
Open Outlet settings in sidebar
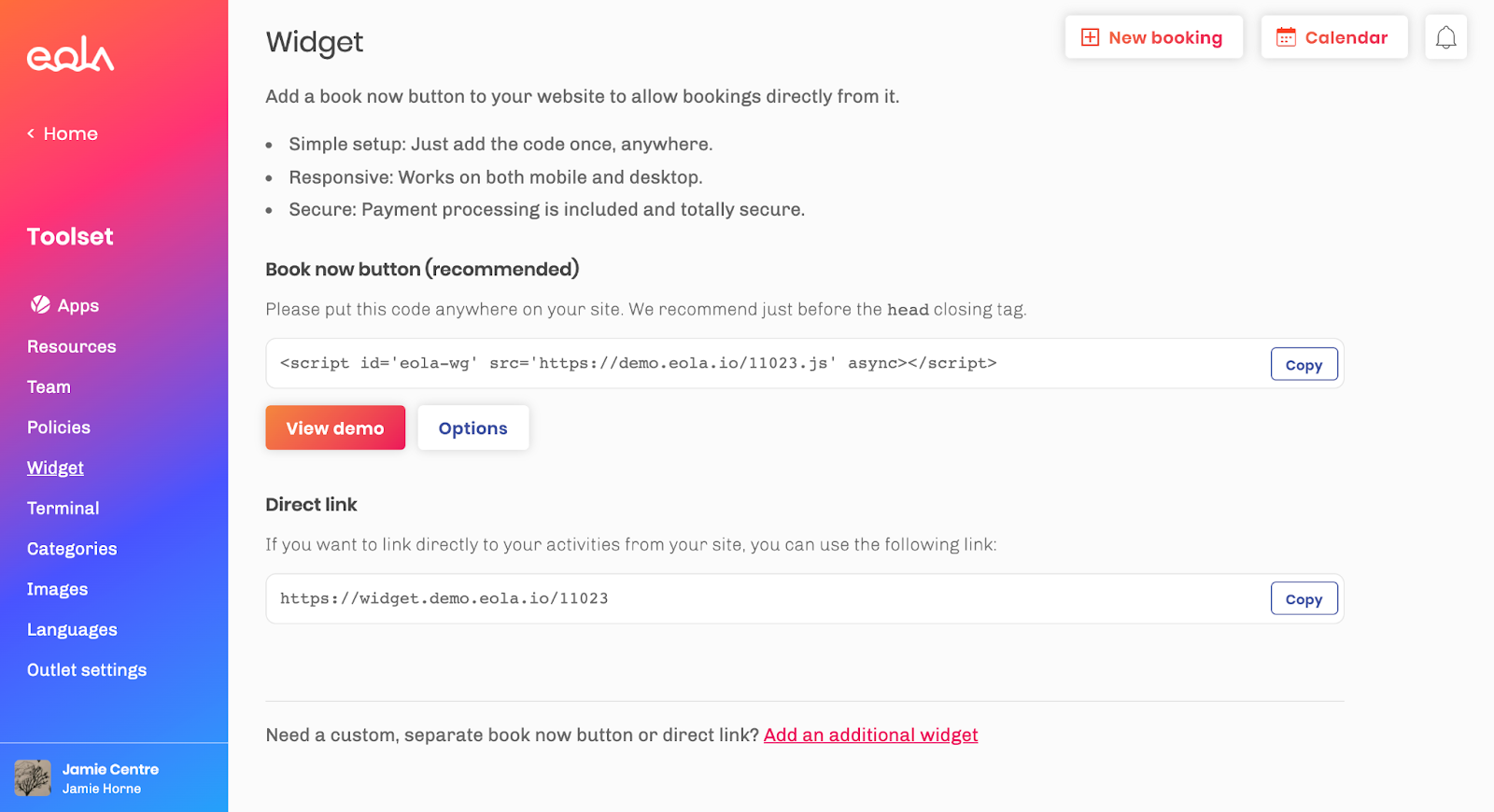coord(87,670)
